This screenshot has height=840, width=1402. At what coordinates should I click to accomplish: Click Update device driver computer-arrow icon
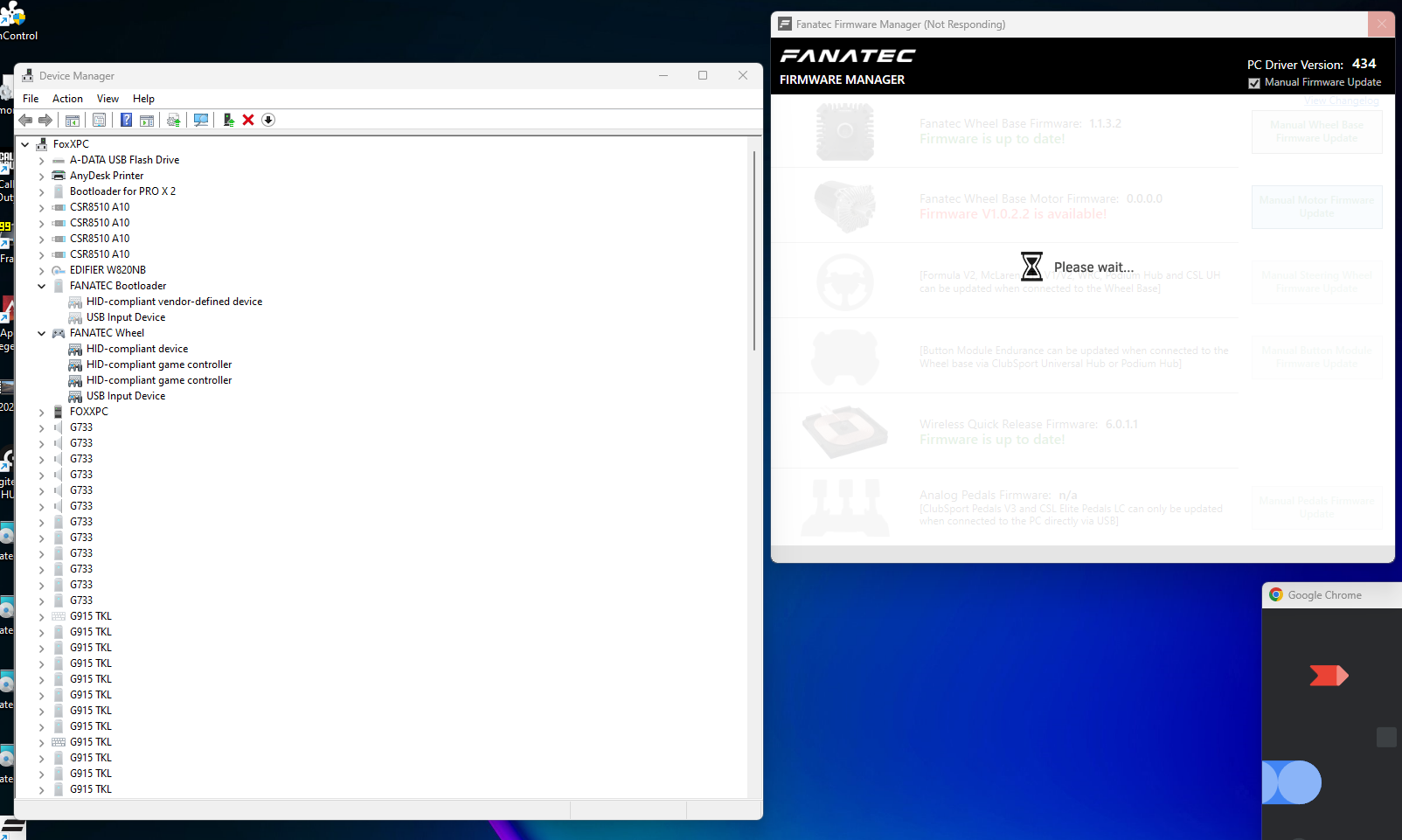click(228, 120)
